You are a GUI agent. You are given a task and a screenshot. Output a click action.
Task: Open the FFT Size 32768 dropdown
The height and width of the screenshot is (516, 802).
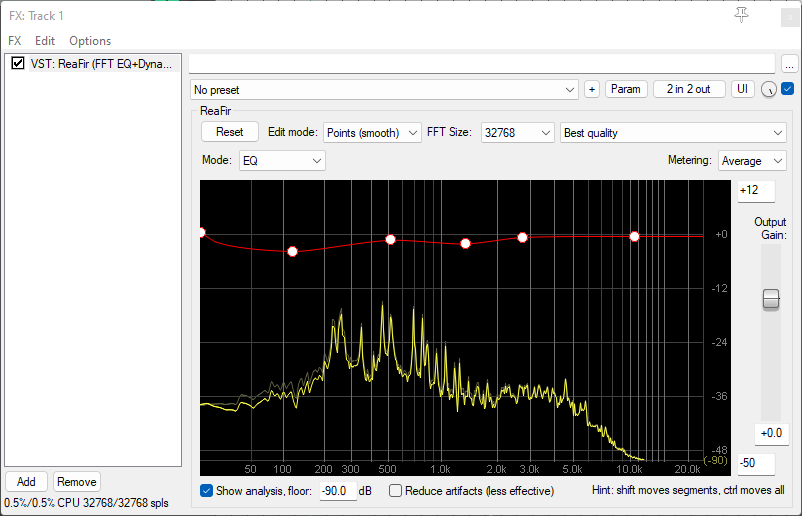tap(517, 133)
